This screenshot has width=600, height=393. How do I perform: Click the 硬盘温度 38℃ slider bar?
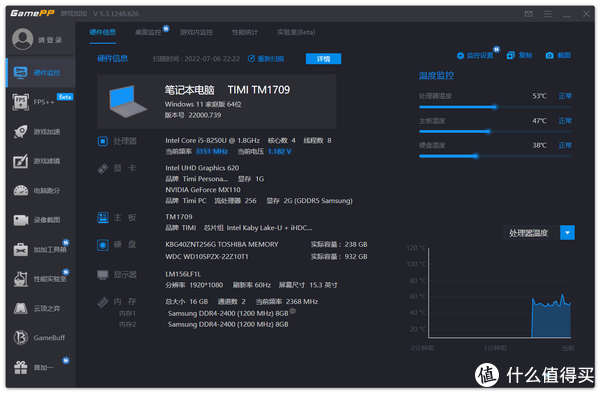(495, 156)
